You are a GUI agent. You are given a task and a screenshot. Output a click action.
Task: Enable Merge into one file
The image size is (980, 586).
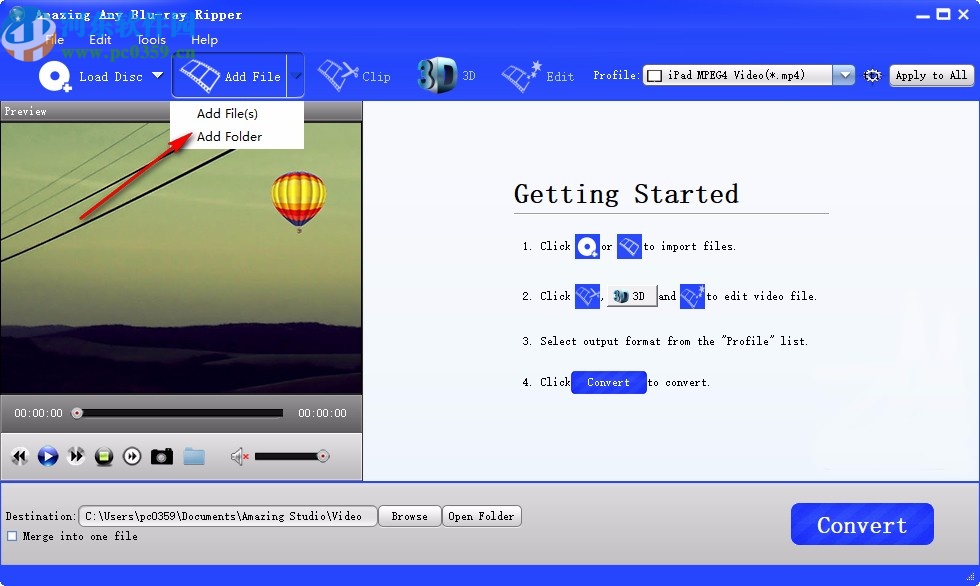(x=12, y=536)
